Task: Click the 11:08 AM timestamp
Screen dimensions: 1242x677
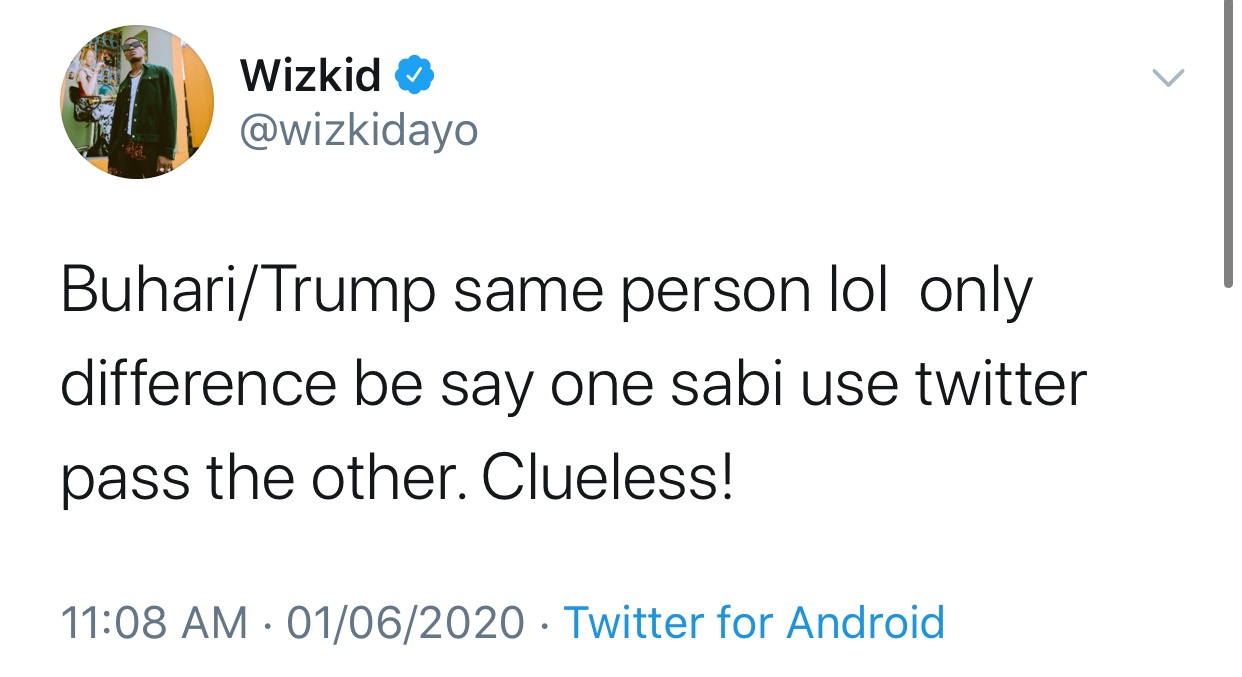Action: click(154, 622)
